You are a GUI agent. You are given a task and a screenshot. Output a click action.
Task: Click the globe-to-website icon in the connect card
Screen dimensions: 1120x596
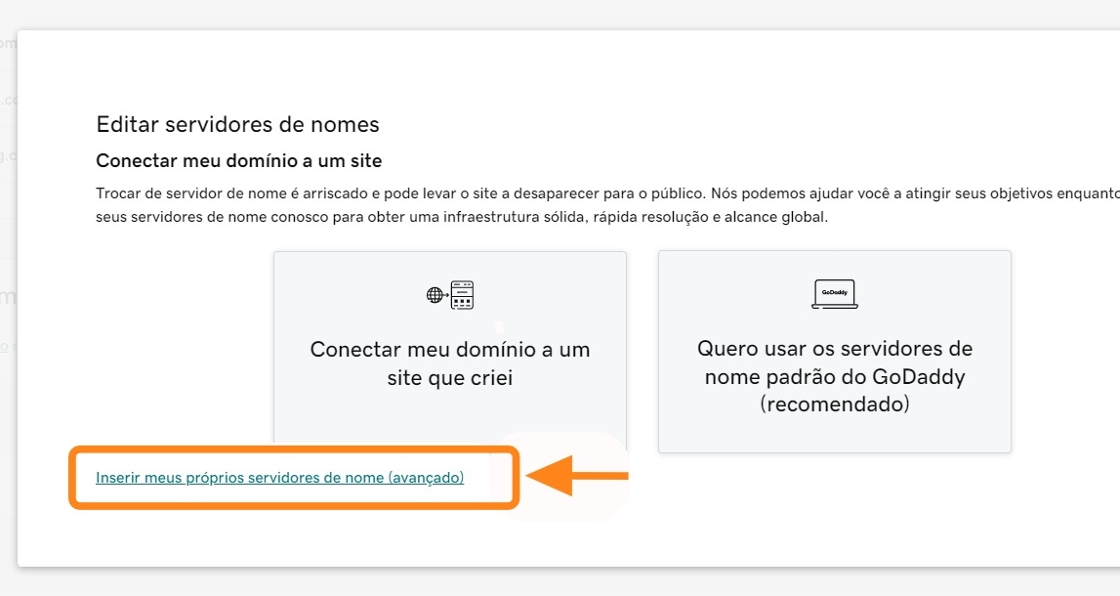click(x=450, y=295)
